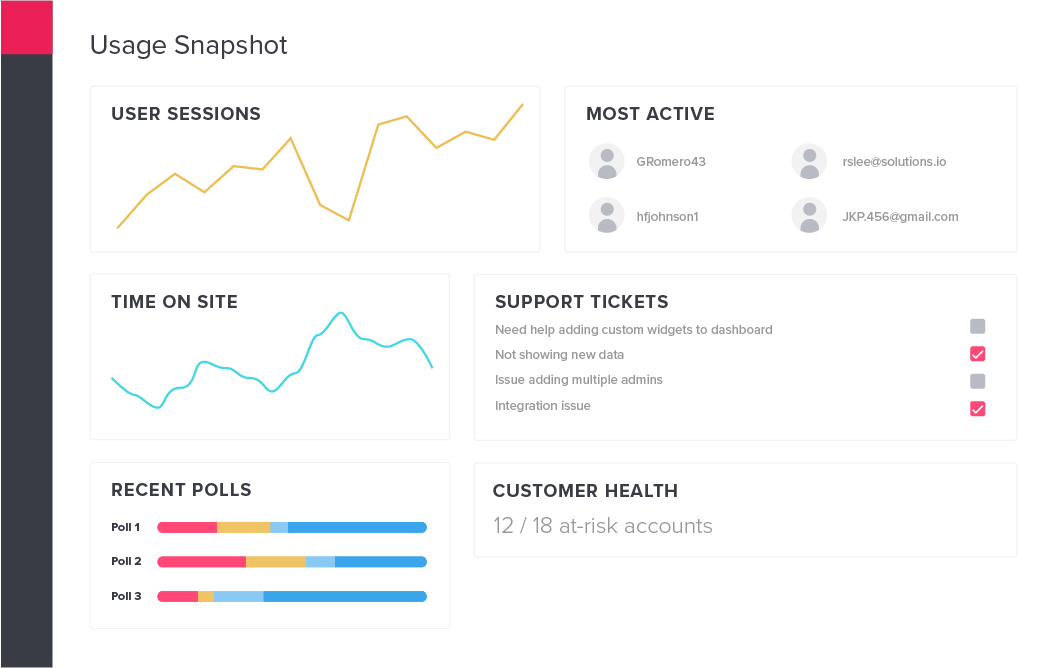Tick the Issue adding multiple admins checkbox
The width and height of the screenshot is (1058, 668).
click(x=977, y=381)
